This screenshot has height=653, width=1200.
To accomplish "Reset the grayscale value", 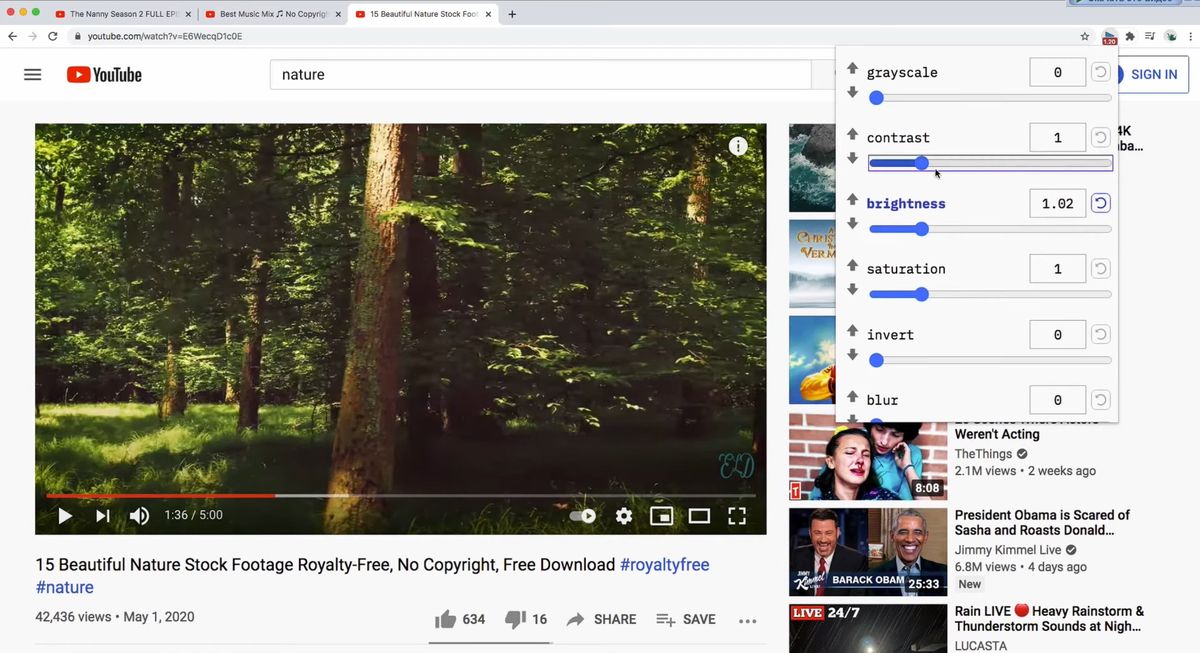I will [1100, 72].
